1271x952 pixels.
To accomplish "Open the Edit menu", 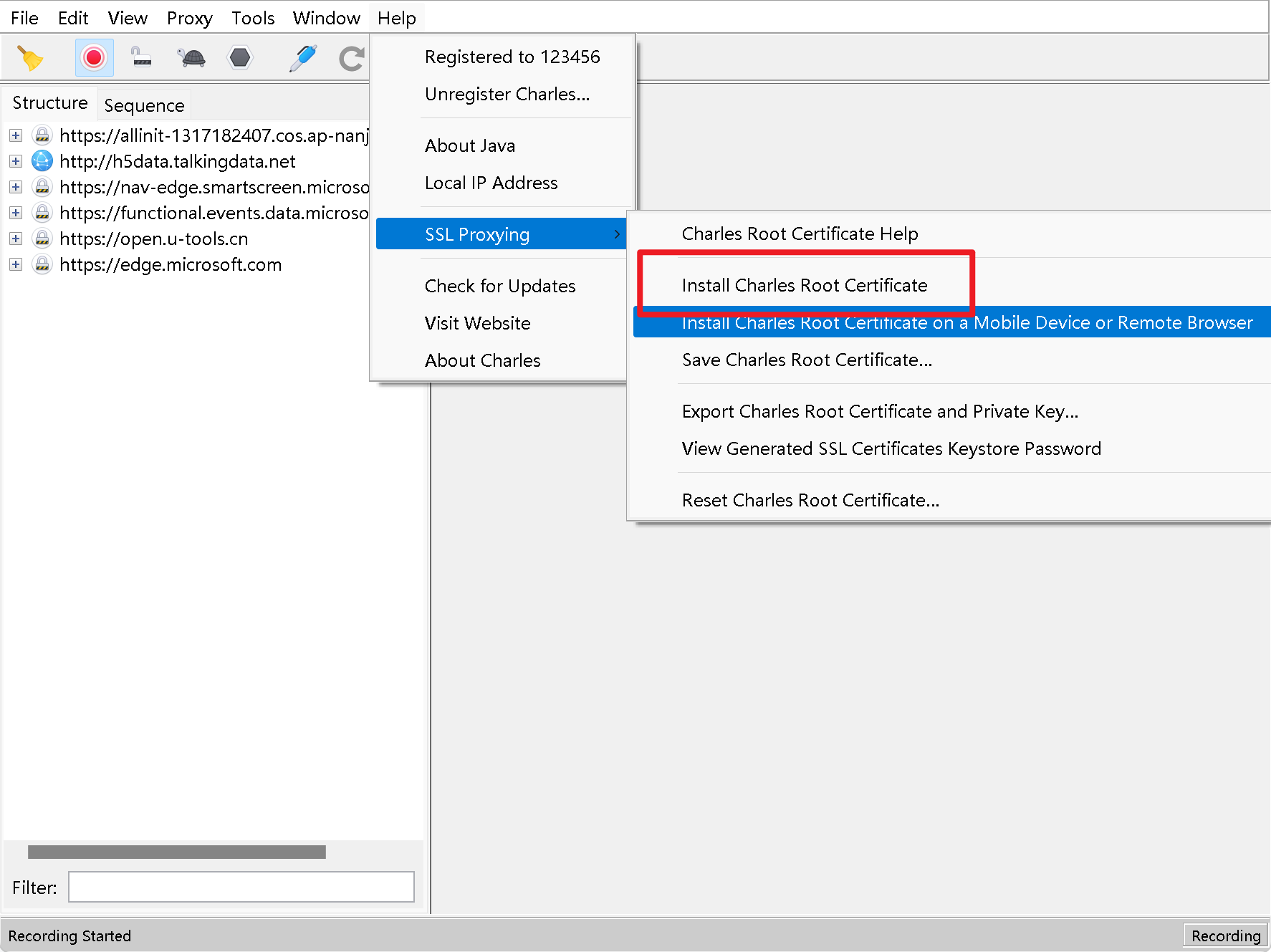I will click(x=73, y=18).
